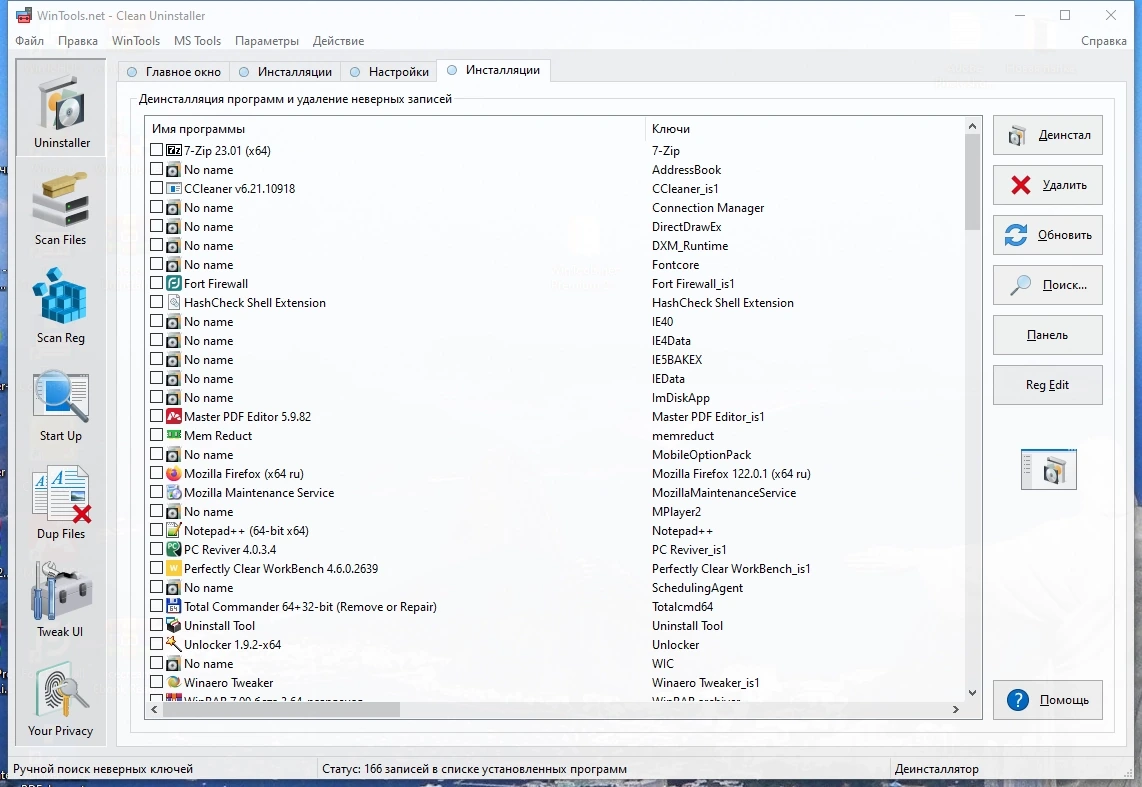Click the Панель button
The image size is (1142, 787).
[1047, 335]
